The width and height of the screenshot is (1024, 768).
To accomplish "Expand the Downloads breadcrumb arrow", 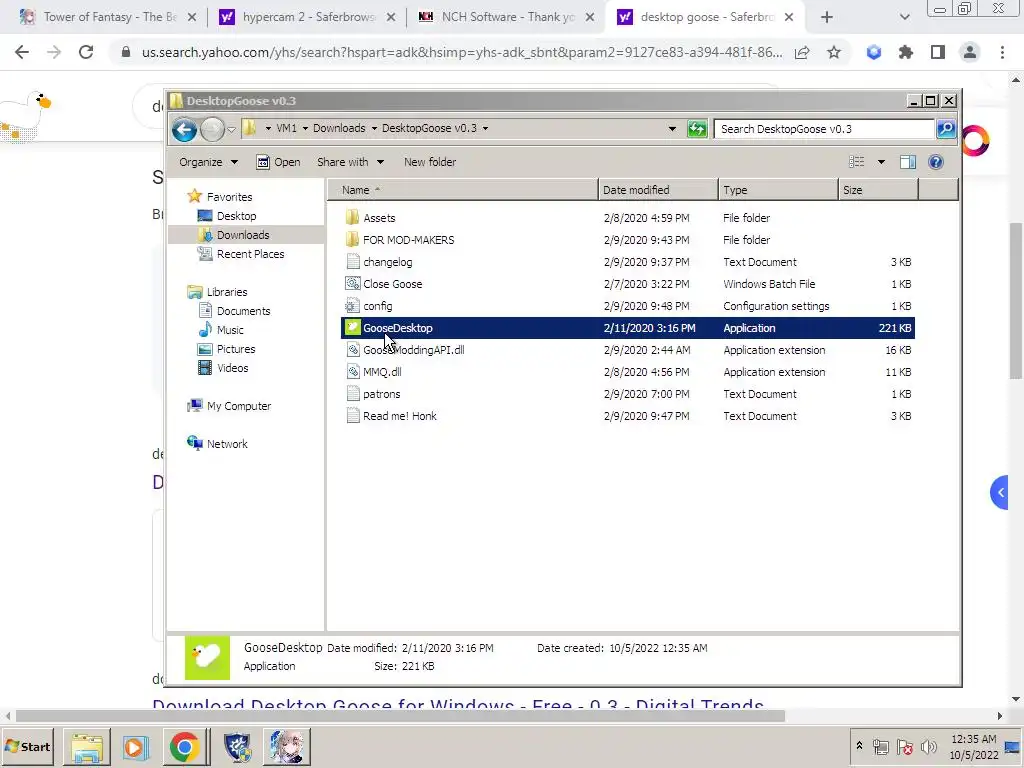I will click(374, 129).
